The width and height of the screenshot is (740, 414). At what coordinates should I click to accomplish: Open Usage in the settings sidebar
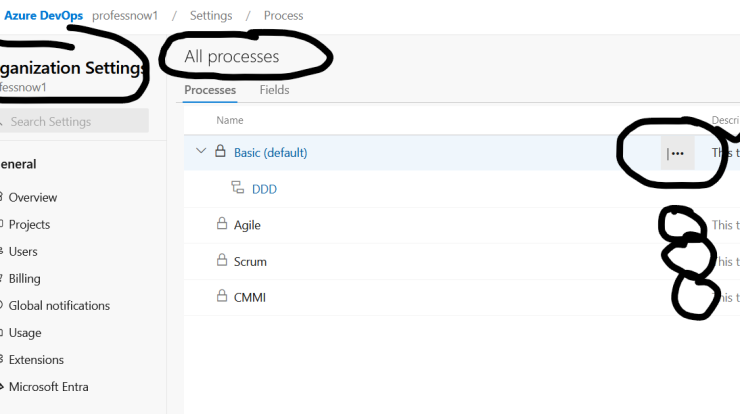25,333
